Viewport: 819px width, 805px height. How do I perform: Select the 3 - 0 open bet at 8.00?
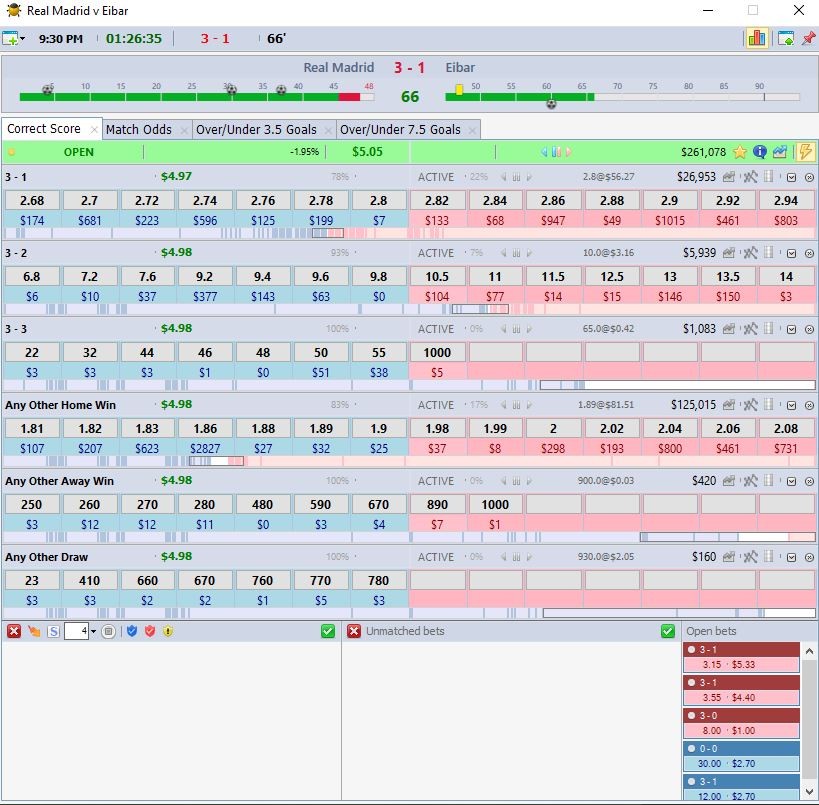click(741, 724)
